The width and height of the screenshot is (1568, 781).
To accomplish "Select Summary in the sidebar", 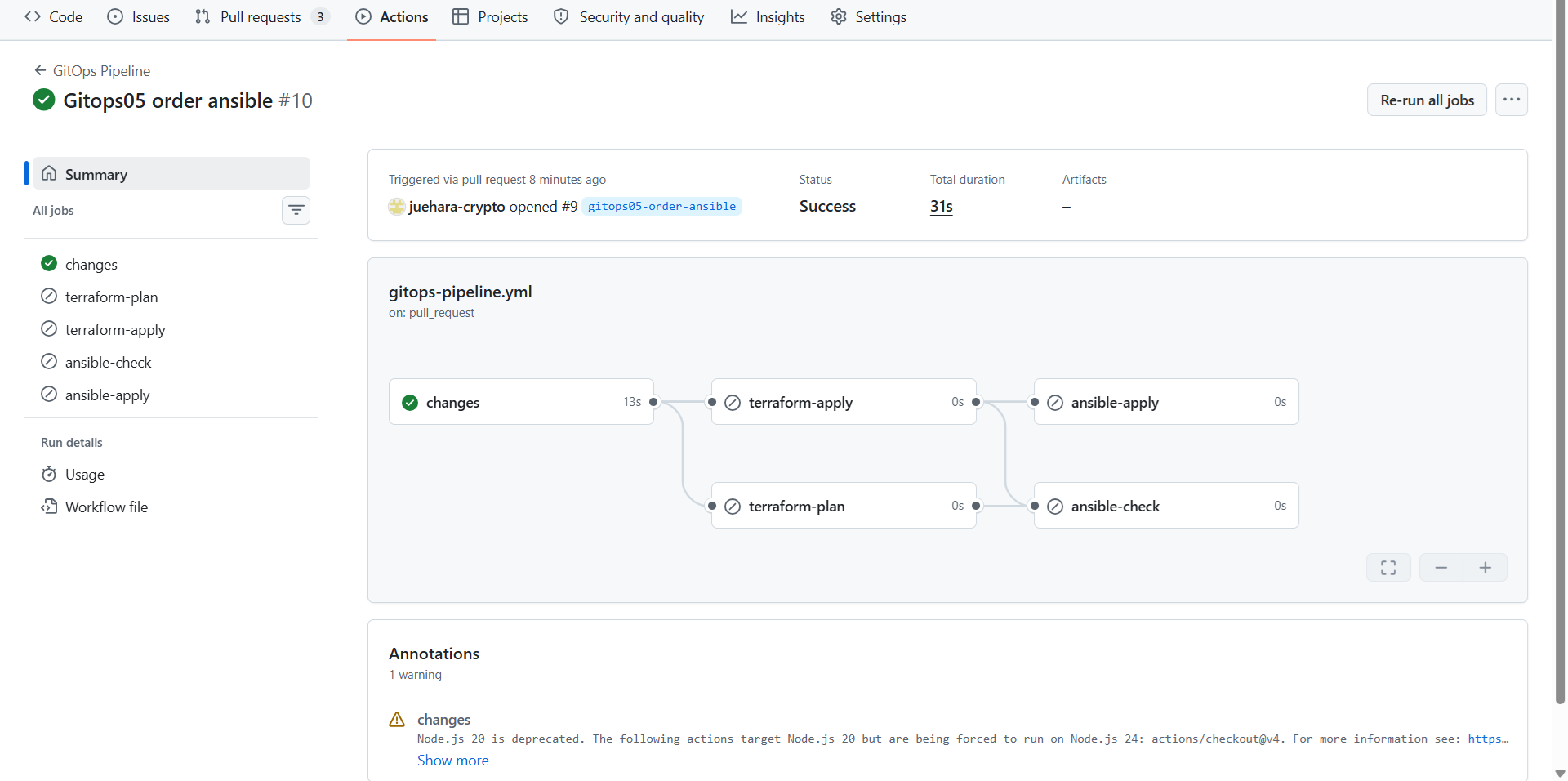I will click(x=171, y=173).
